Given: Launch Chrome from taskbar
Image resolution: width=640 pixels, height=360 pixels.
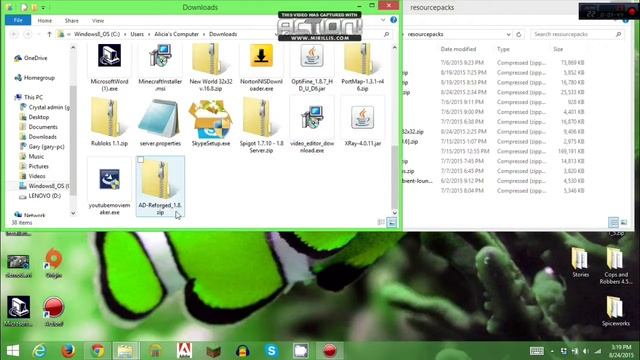Looking at the screenshot, I should 97,351.
